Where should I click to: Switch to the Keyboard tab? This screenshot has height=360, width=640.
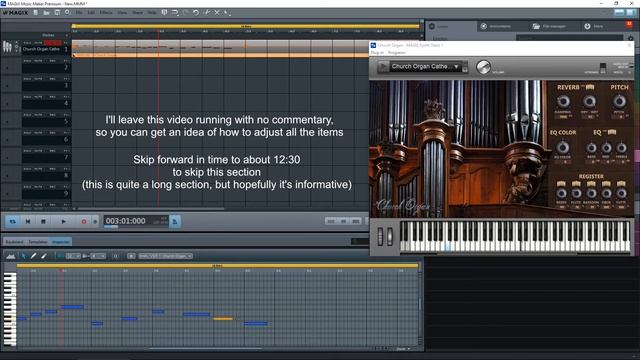coord(14,242)
